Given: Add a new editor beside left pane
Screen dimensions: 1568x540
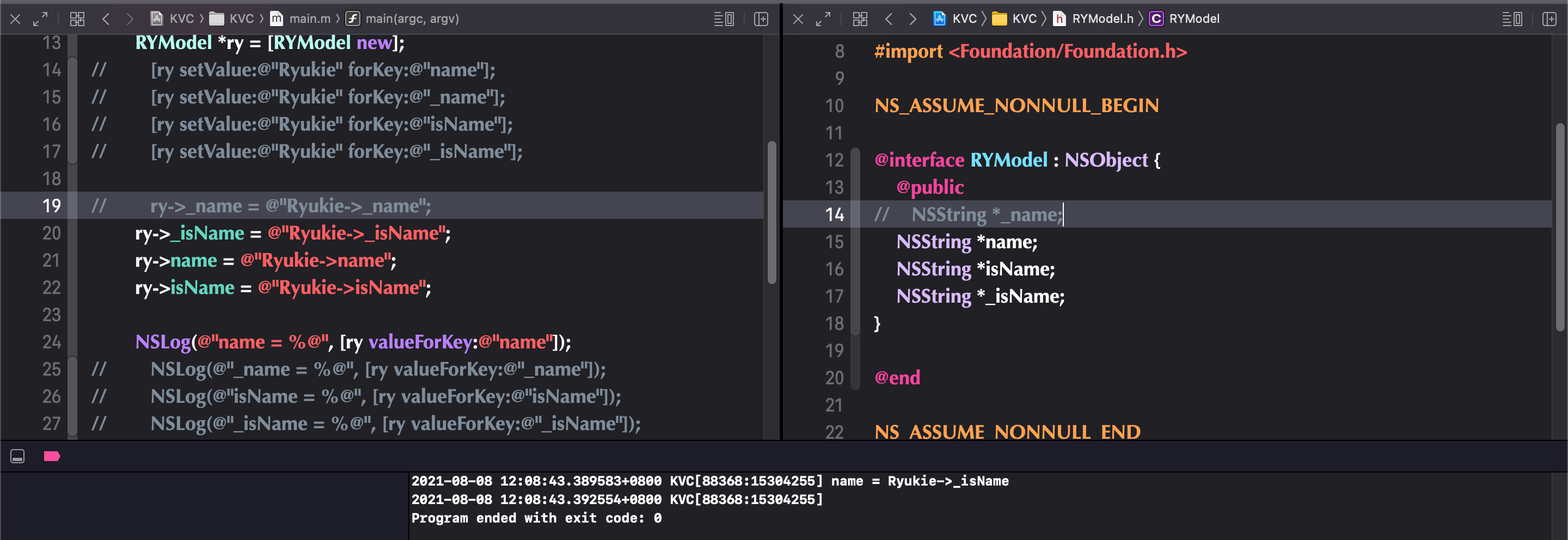Looking at the screenshot, I should [x=761, y=19].
